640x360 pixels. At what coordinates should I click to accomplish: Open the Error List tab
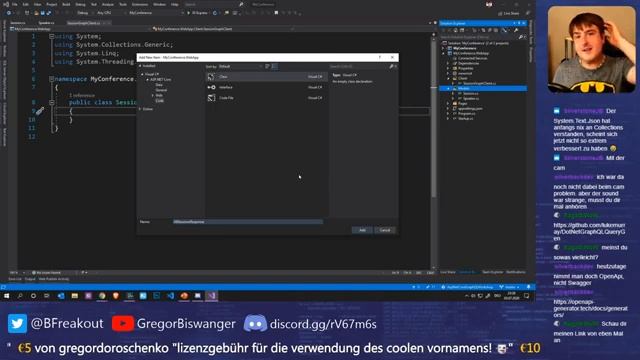(15, 279)
